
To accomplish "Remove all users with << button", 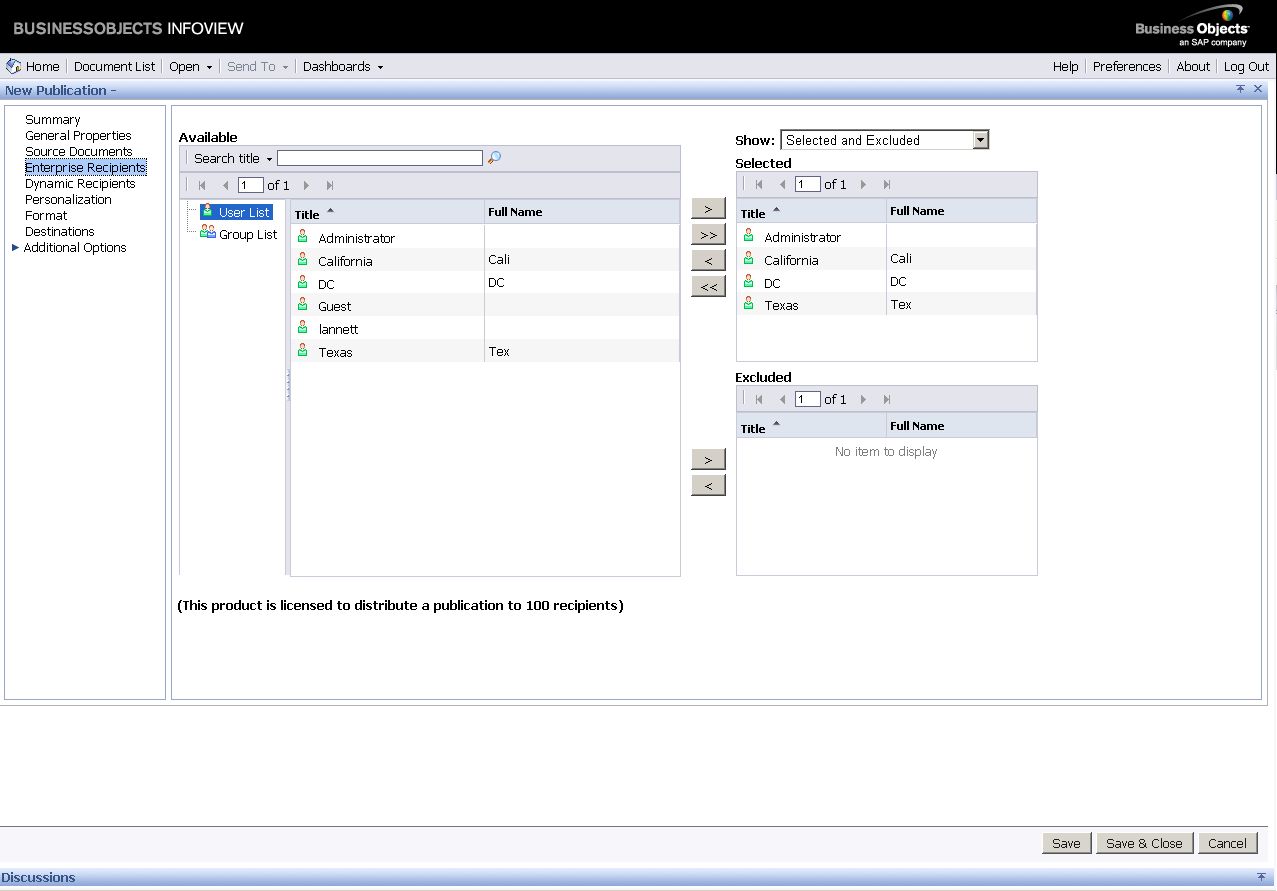I will pos(708,286).
